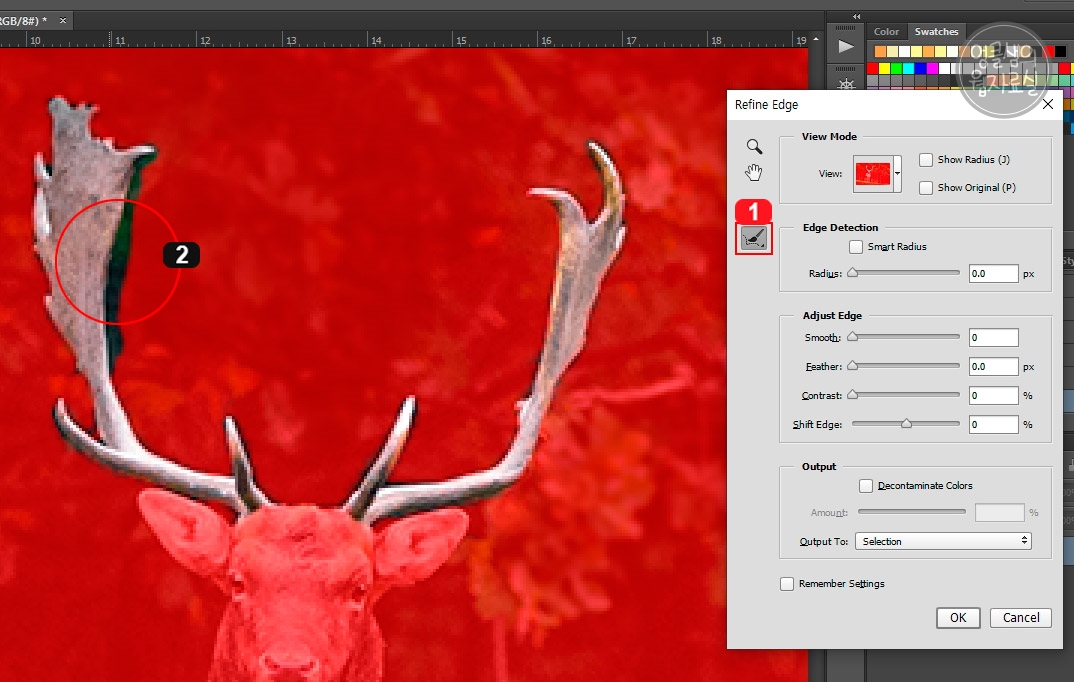Screen dimensions: 1074x682
Task: Pick the cyan swatch in second row
Action: tap(908, 68)
